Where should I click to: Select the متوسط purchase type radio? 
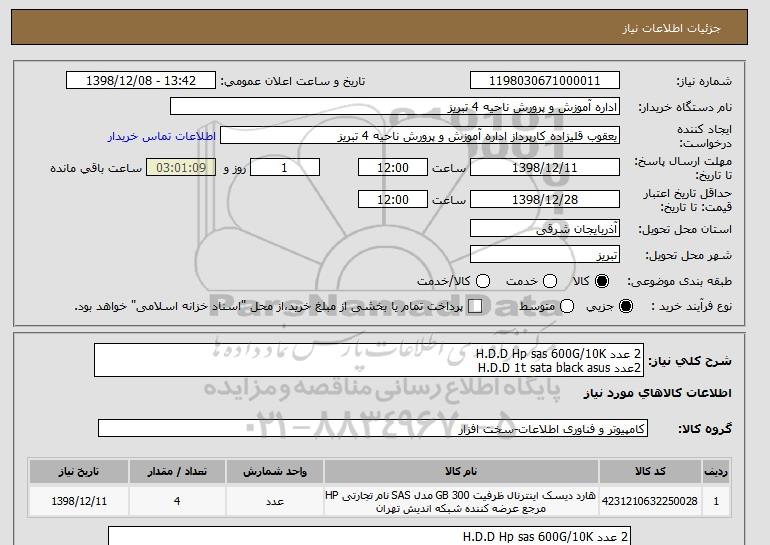pos(567,306)
